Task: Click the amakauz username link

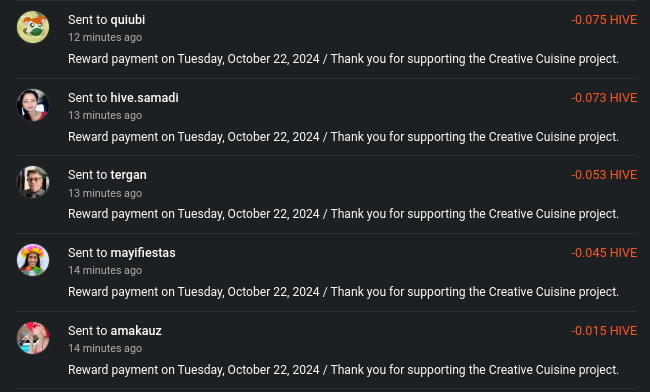Action: click(x=136, y=331)
